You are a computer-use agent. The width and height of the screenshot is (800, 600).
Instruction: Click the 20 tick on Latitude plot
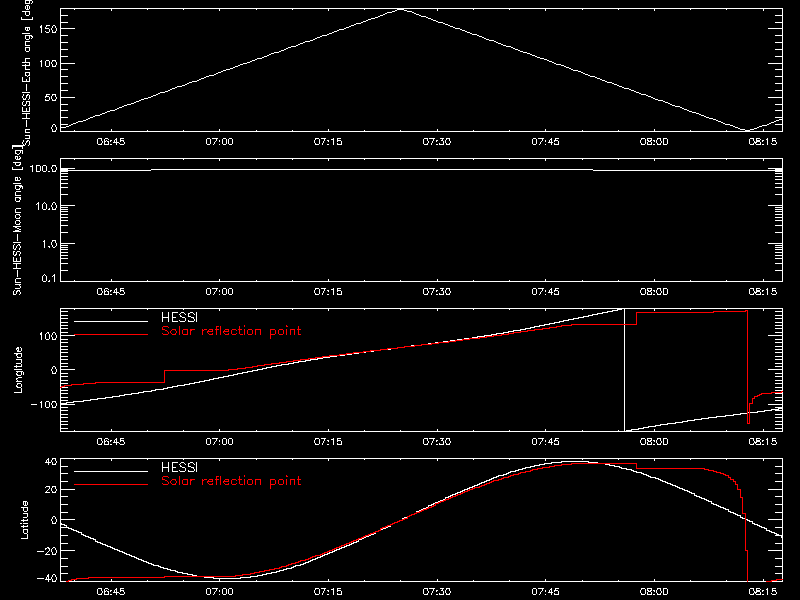tap(51, 490)
